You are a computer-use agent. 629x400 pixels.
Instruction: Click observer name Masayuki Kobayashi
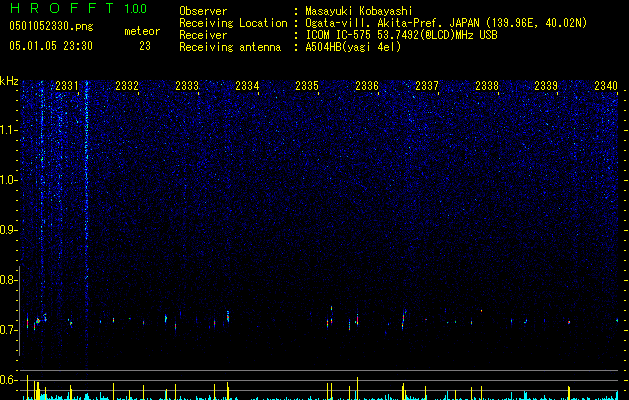pyautogui.click(x=359, y=11)
